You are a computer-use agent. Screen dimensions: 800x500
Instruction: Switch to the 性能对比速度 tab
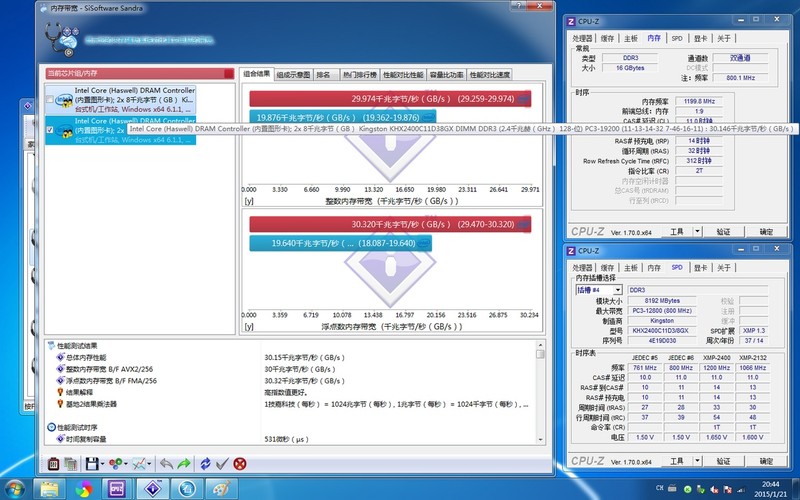click(490, 75)
